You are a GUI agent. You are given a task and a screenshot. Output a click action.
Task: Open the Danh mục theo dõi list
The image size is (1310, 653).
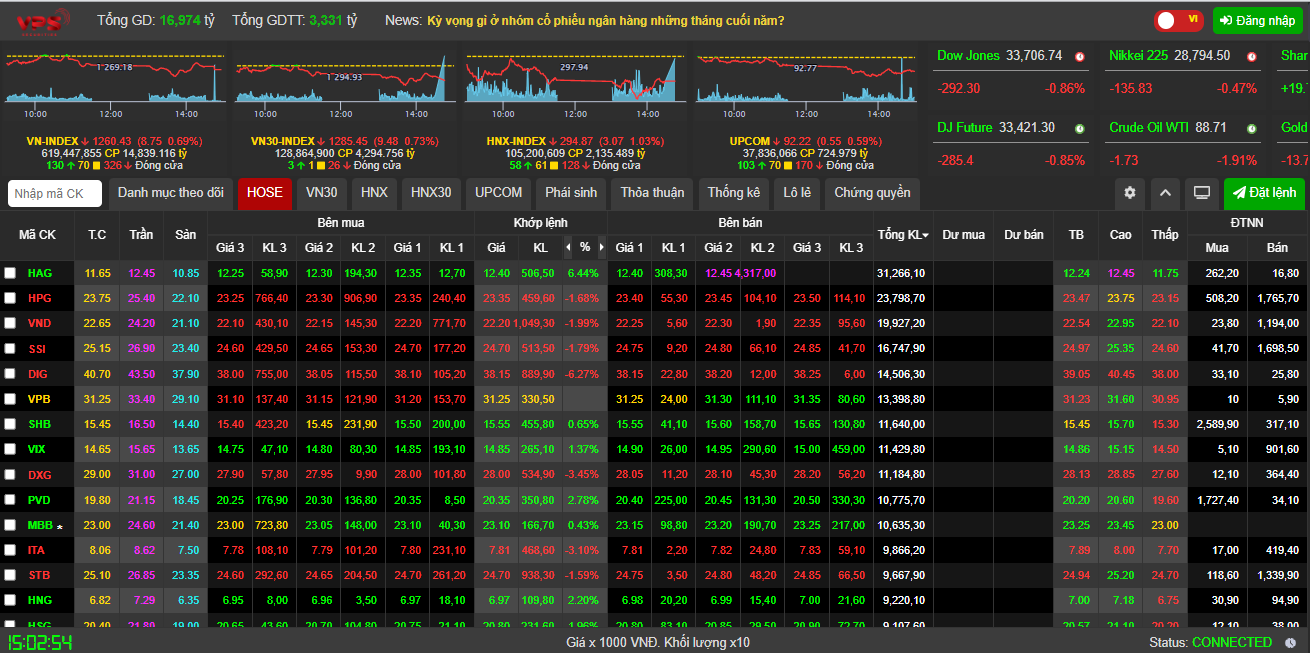170,193
